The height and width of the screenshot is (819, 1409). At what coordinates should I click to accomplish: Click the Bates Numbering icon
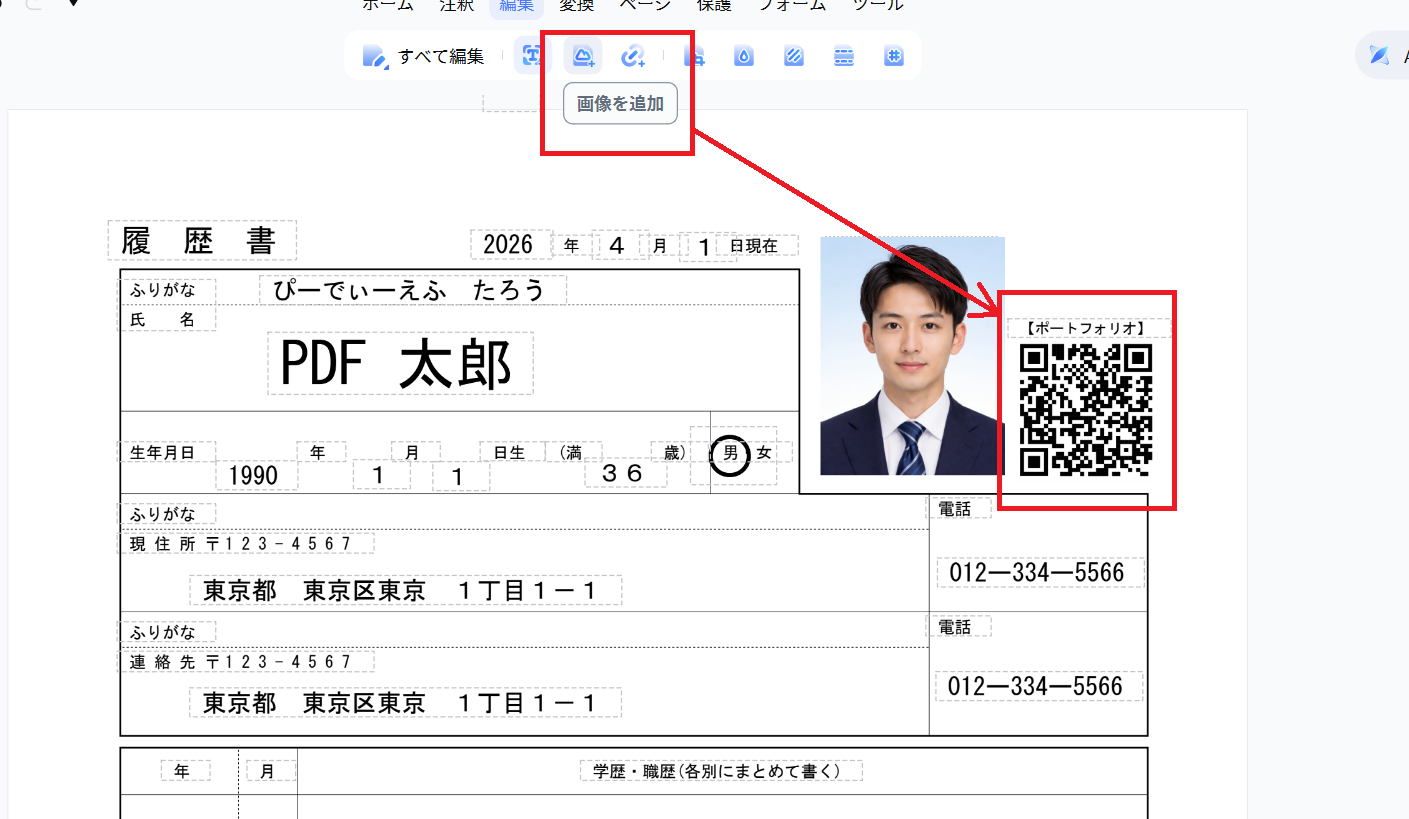(893, 56)
